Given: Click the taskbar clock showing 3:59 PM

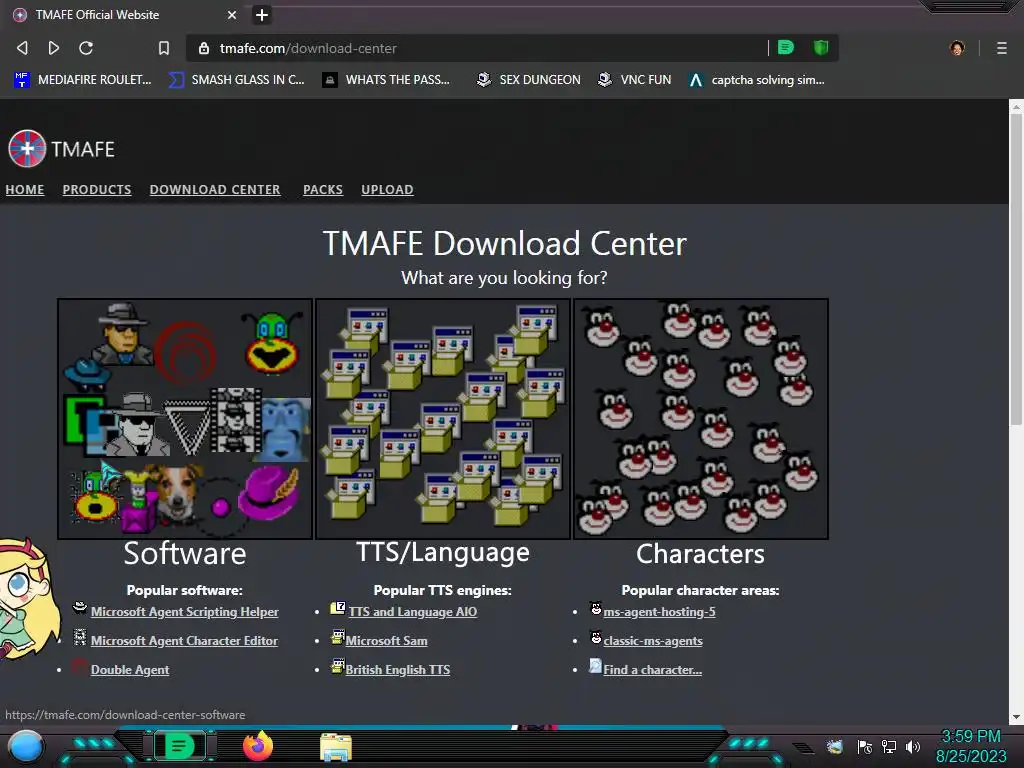Looking at the screenshot, I should (x=971, y=746).
